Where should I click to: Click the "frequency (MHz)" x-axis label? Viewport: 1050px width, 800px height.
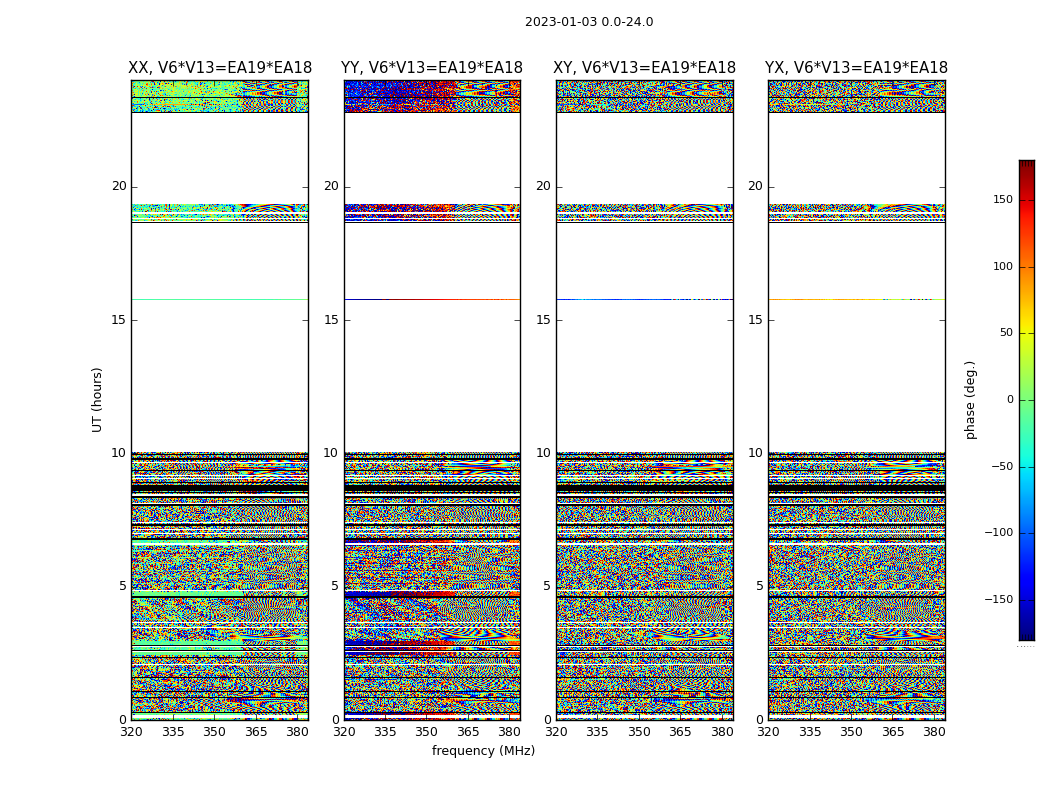[483, 750]
